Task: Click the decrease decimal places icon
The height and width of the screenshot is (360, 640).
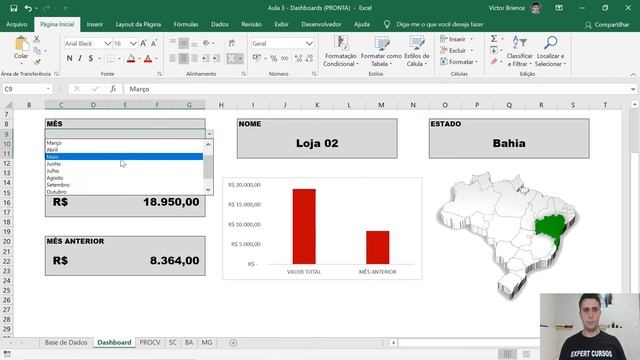Action: point(309,58)
